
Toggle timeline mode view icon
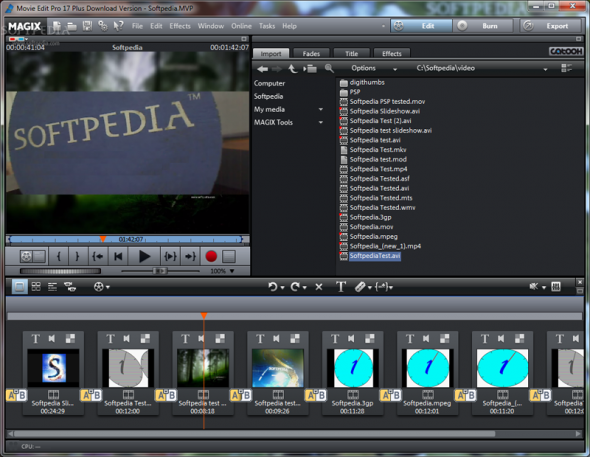coord(52,287)
